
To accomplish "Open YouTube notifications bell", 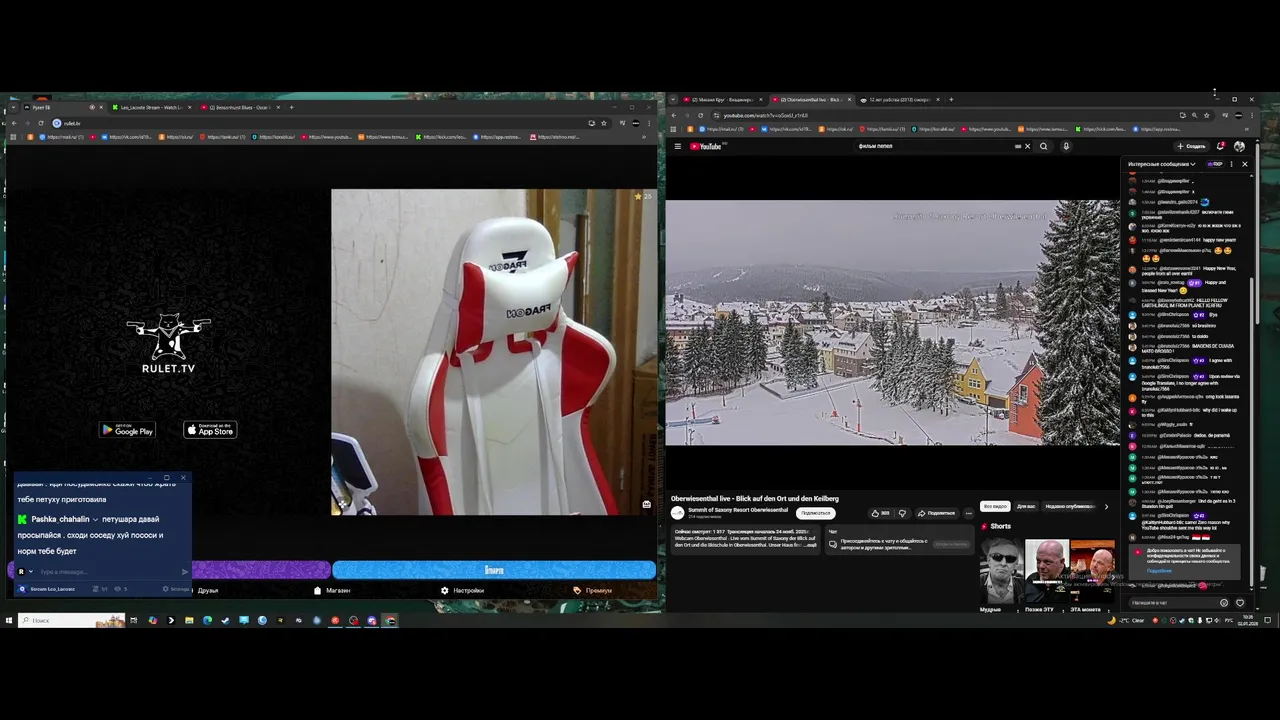I will [x=1221, y=146].
